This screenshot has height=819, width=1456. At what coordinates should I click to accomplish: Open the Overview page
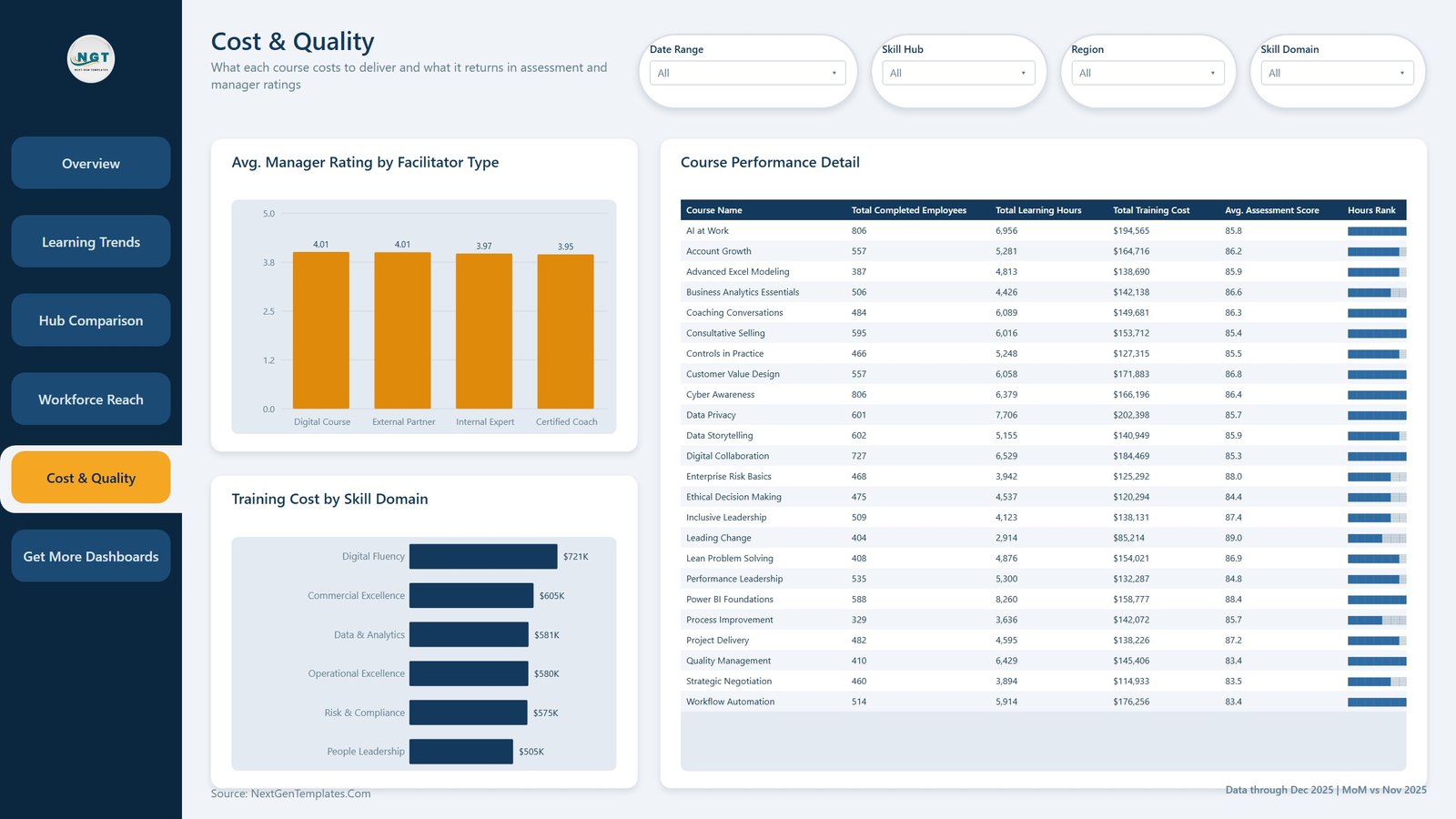91,163
